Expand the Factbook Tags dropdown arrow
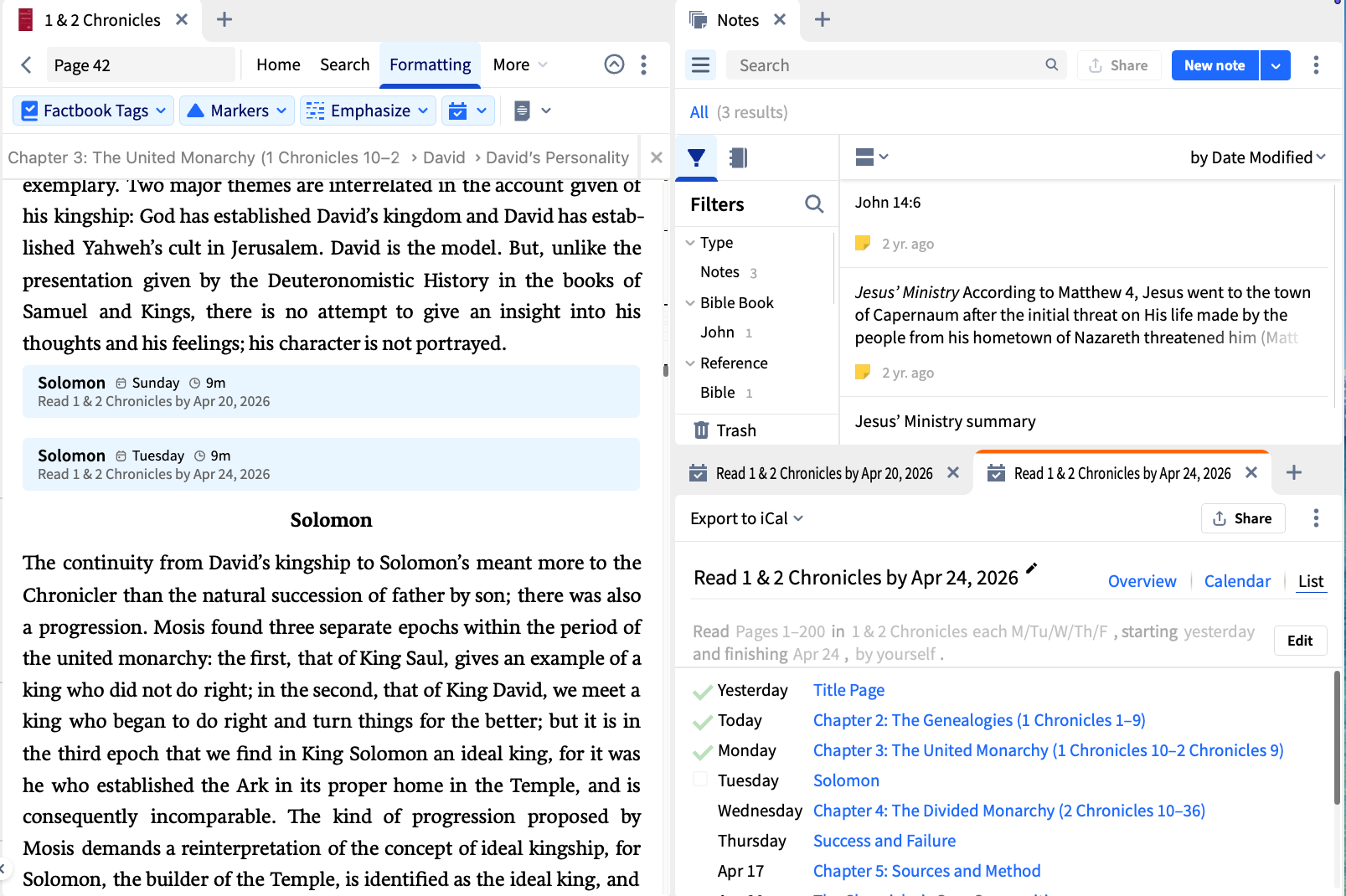 coord(161,111)
